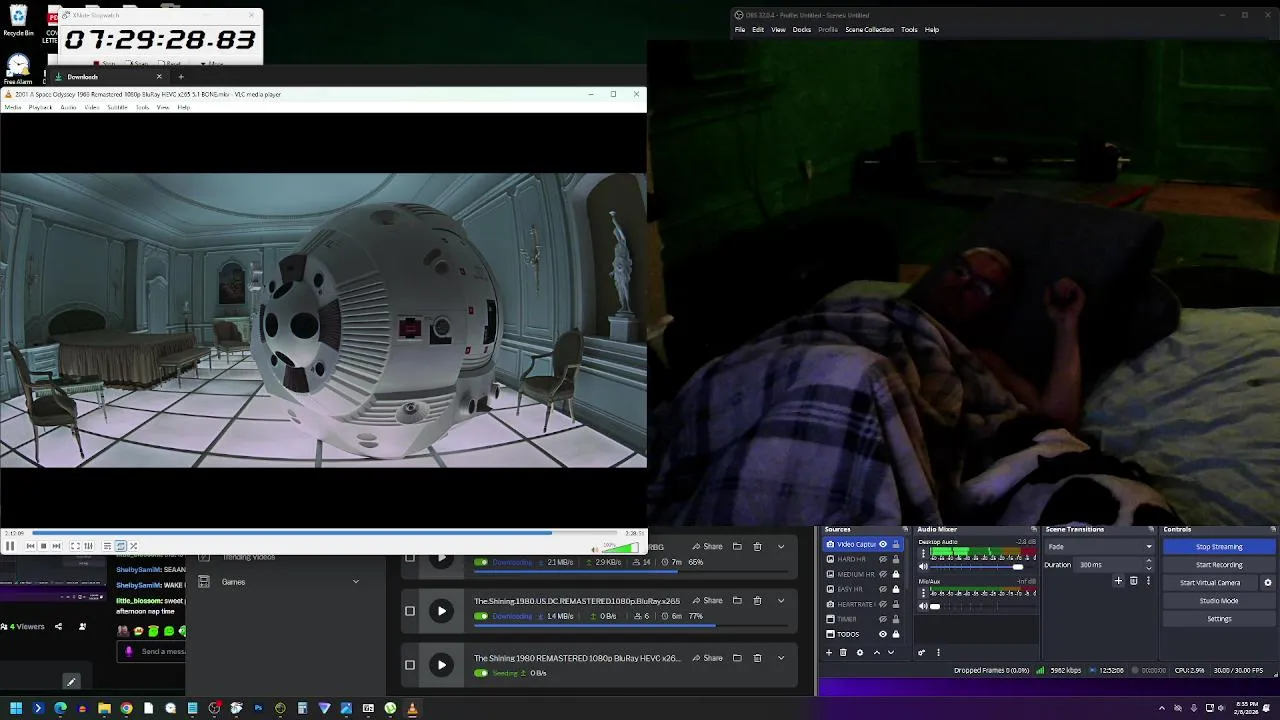Share The Shining HEVC x26 torrent
The width and height of the screenshot is (1280, 720).
707,658
